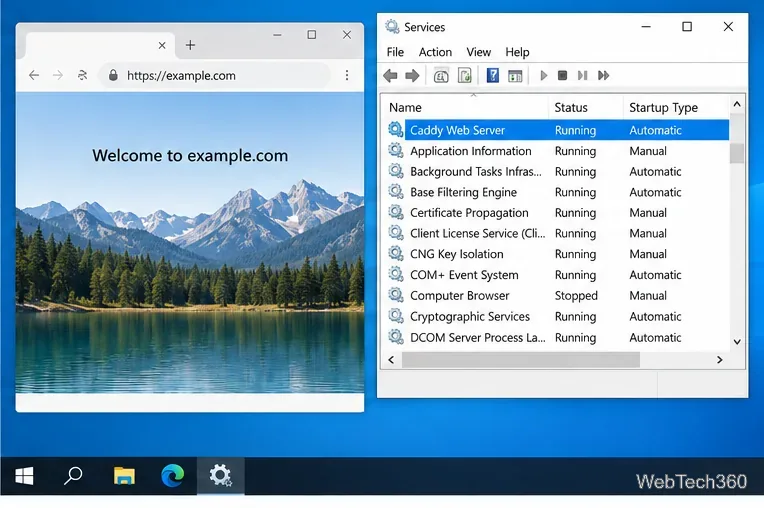764x508 pixels.
Task: Click the Services gear icon on the taskbar
Action: click(220, 475)
